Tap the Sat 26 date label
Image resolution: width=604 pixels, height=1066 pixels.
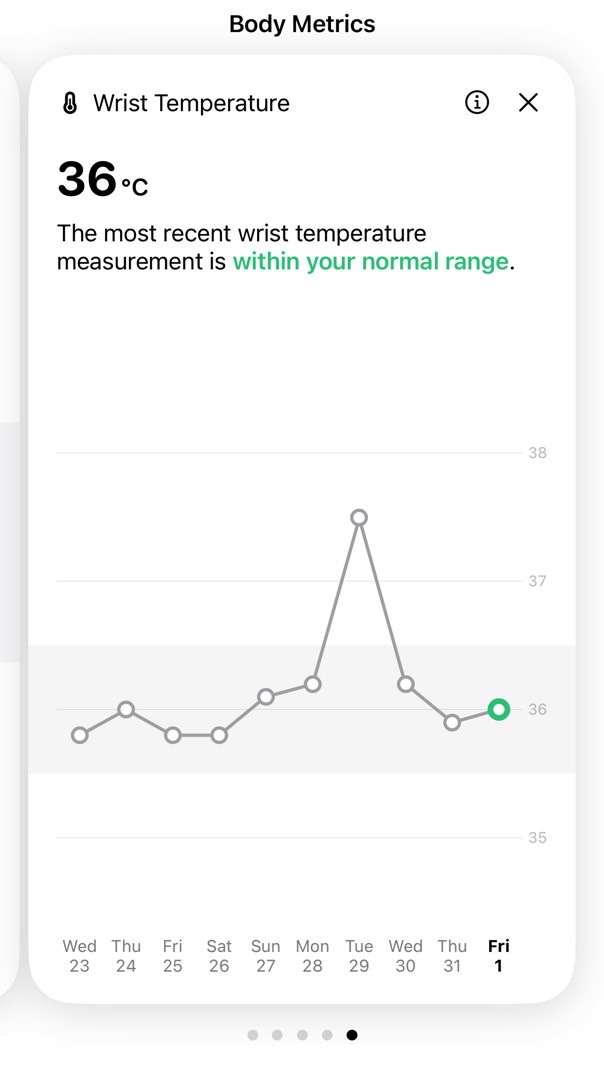219,955
